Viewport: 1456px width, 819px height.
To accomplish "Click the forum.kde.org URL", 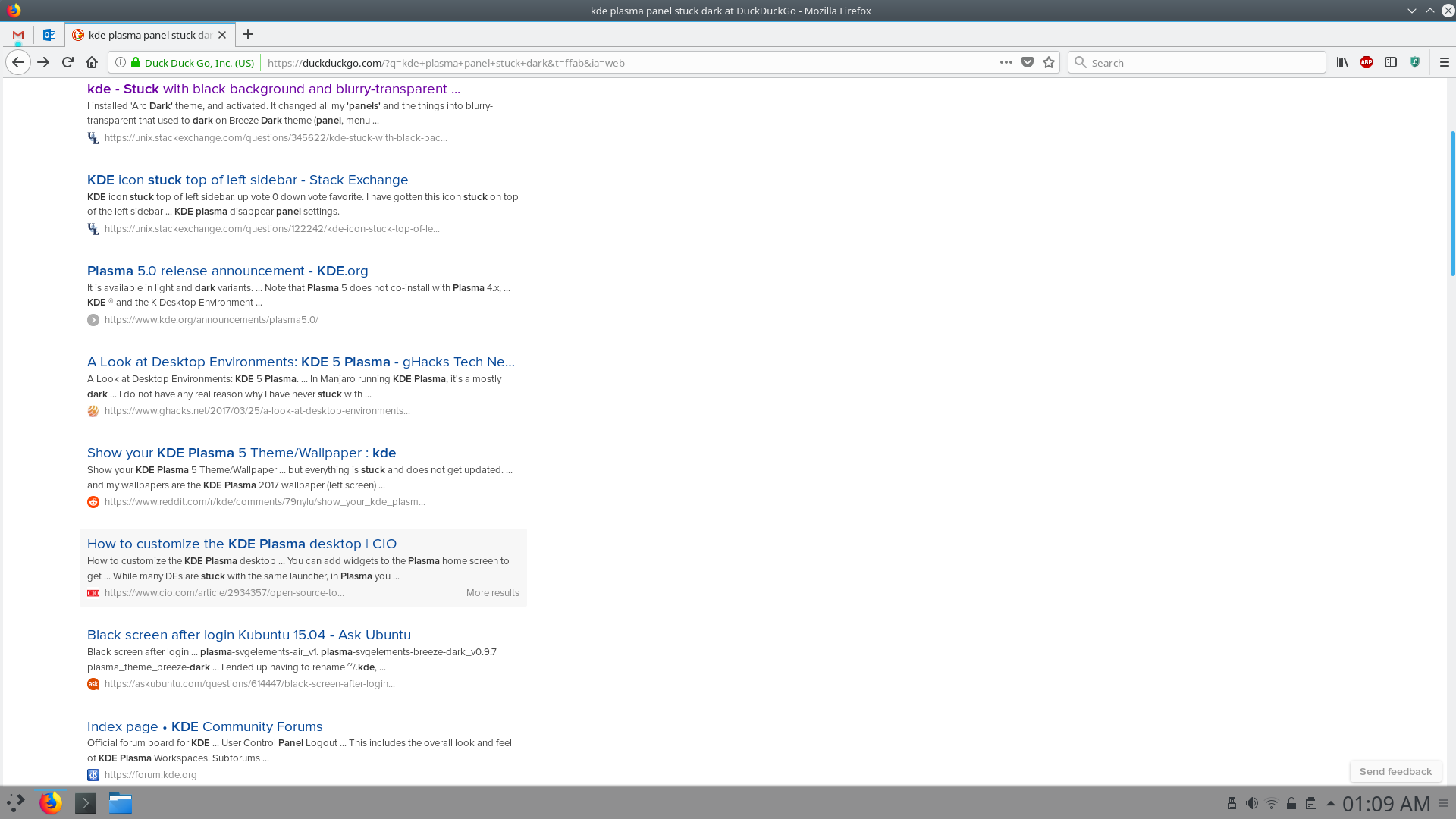I will (150, 775).
